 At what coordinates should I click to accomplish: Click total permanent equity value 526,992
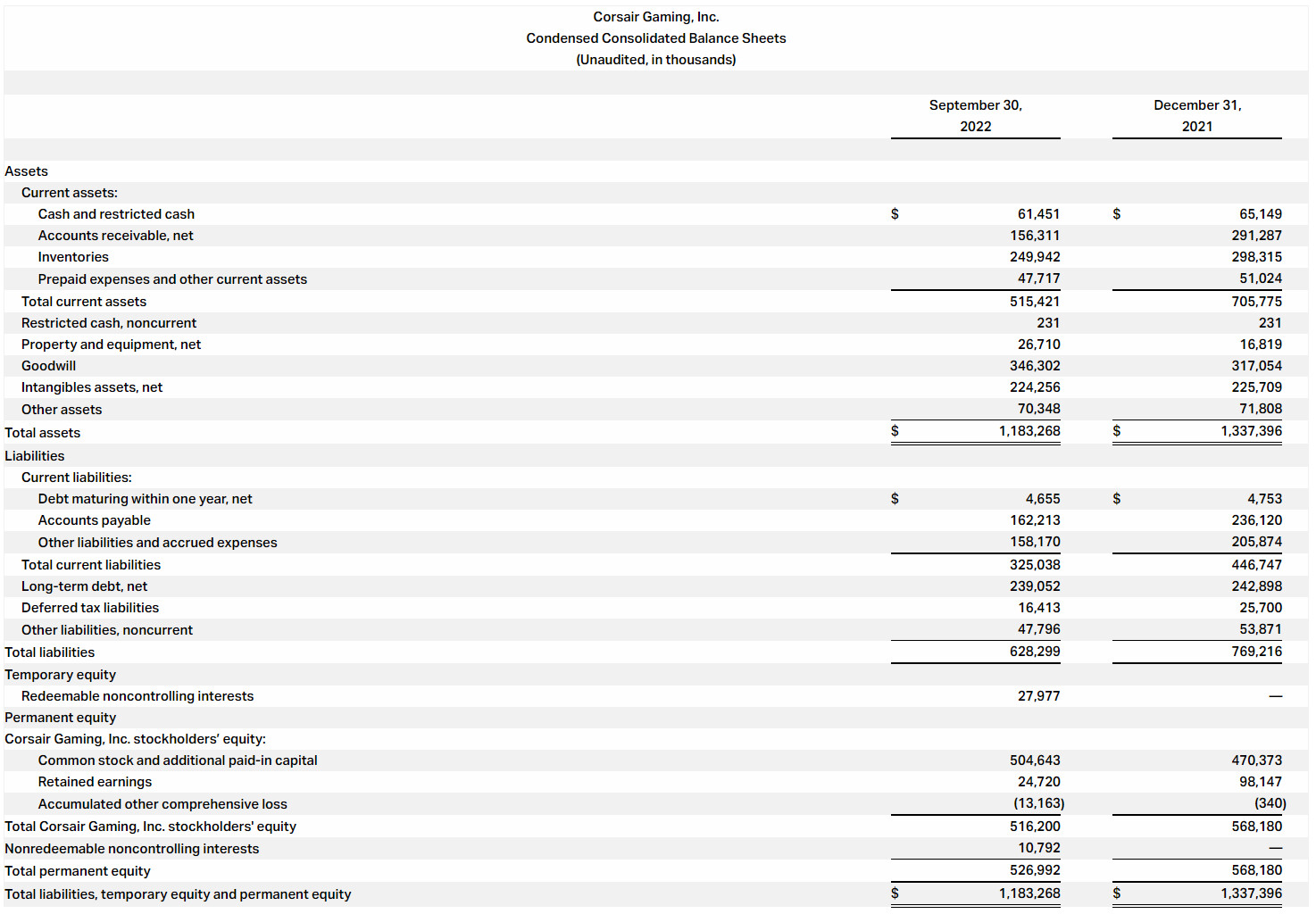(x=1036, y=870)
